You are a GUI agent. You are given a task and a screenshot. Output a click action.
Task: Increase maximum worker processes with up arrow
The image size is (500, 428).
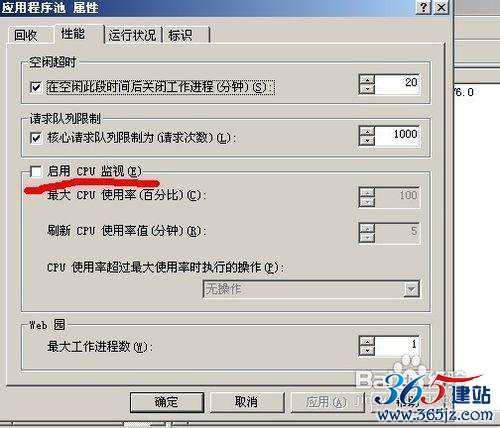point(367,341)
